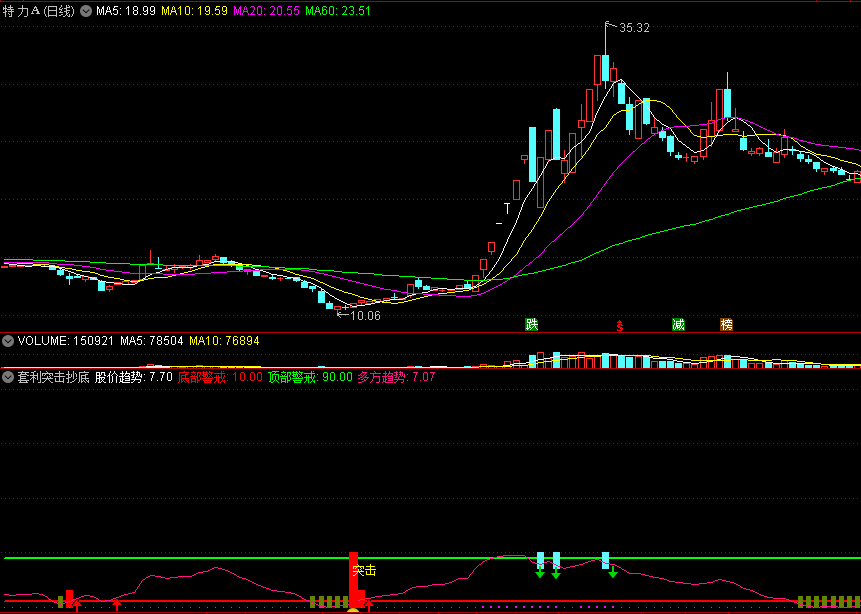This screenshot has width=861, height=614.
Task: Click the orange 榜 marker icon
Action: 726,325
